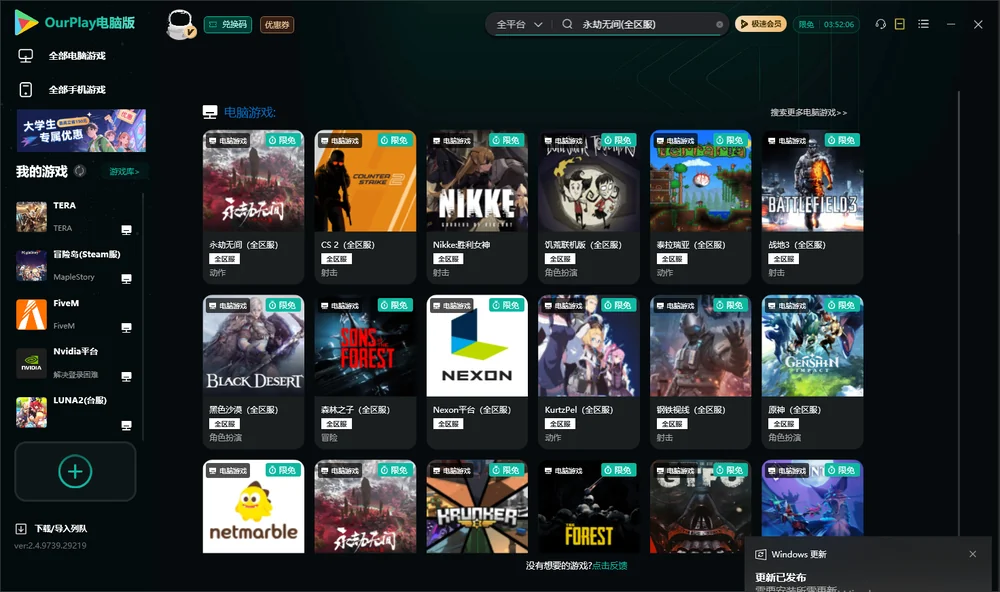Focus the search field containing 永劫无间
Viewport: 1000px width, 592px height.
click(644, 24)
